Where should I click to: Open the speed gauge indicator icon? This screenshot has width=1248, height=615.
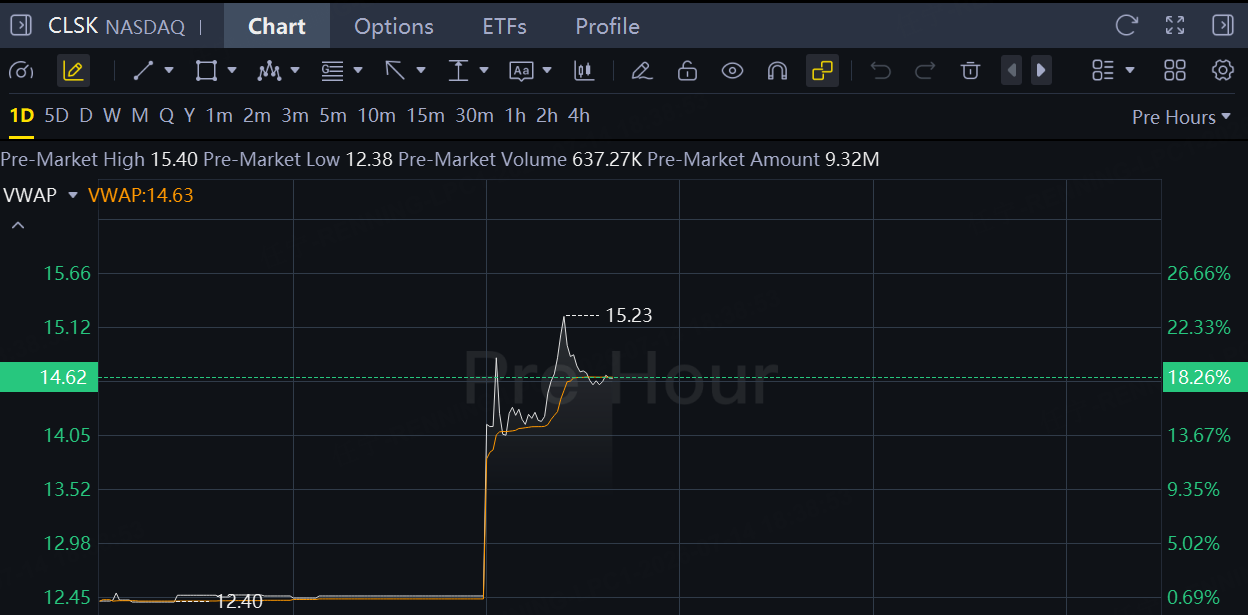coord(21,71)
